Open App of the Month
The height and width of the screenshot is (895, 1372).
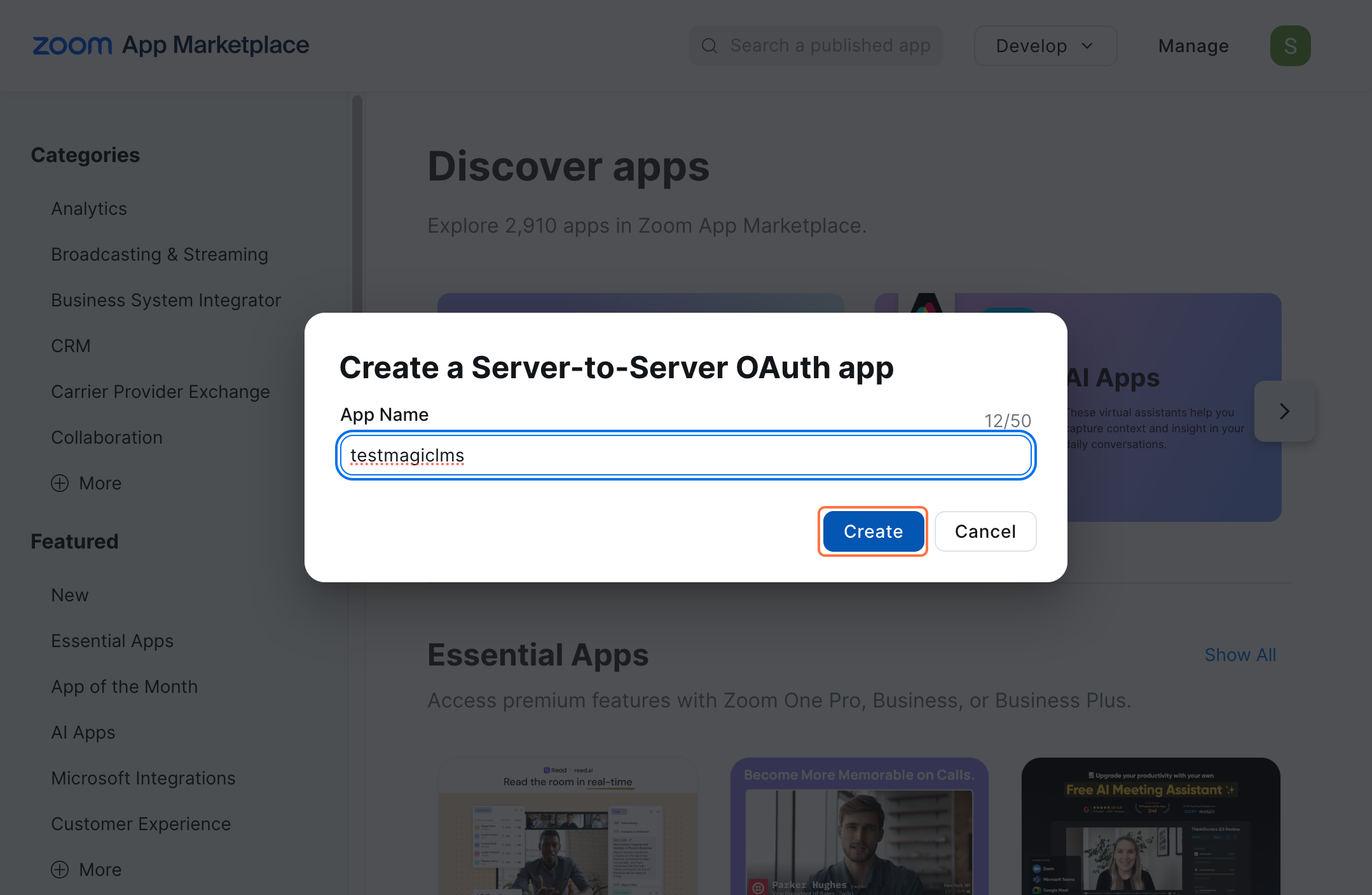tap(125, 687)
